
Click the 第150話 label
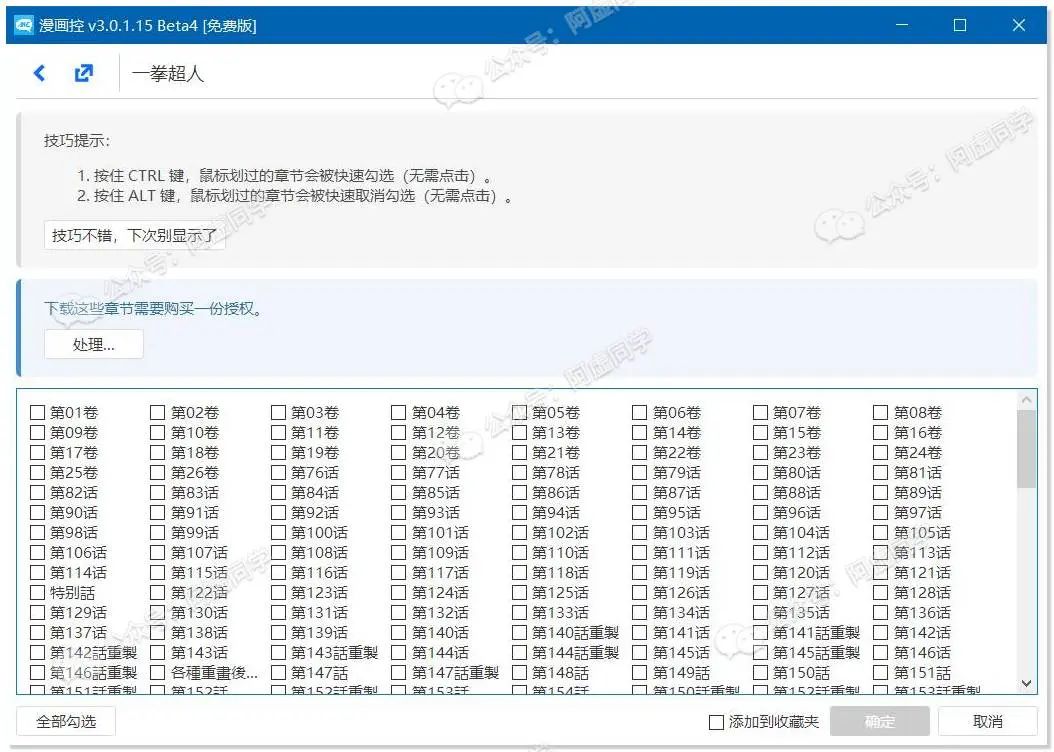click(x=801, y=673)
